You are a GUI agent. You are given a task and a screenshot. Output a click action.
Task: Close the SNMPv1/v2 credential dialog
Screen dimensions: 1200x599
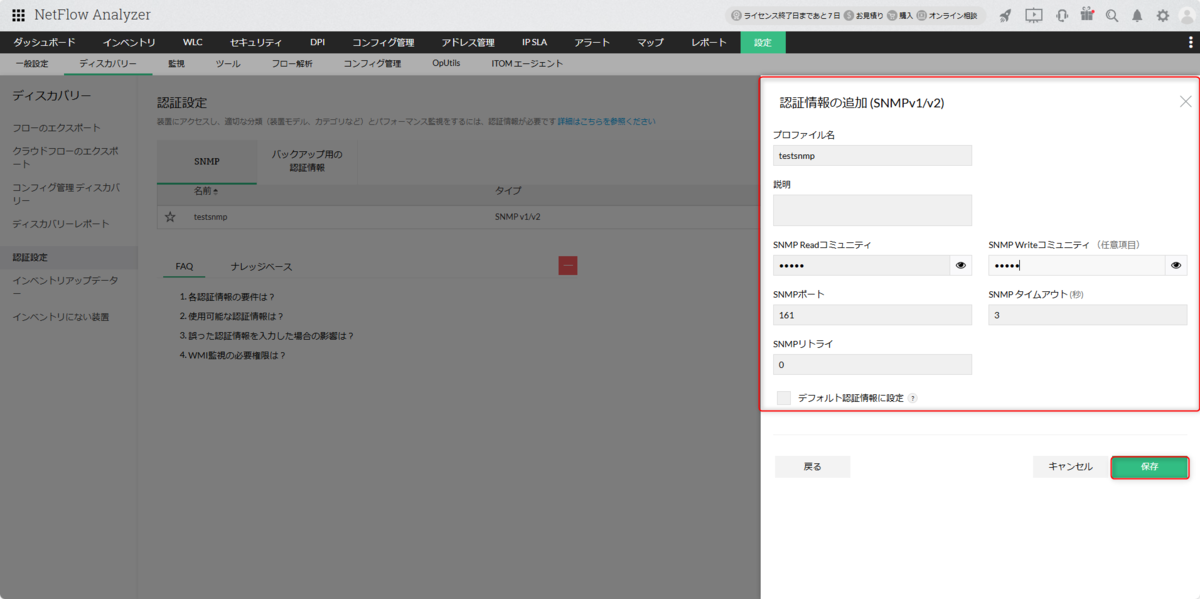pyautogui.click(x=1185, y=102)
